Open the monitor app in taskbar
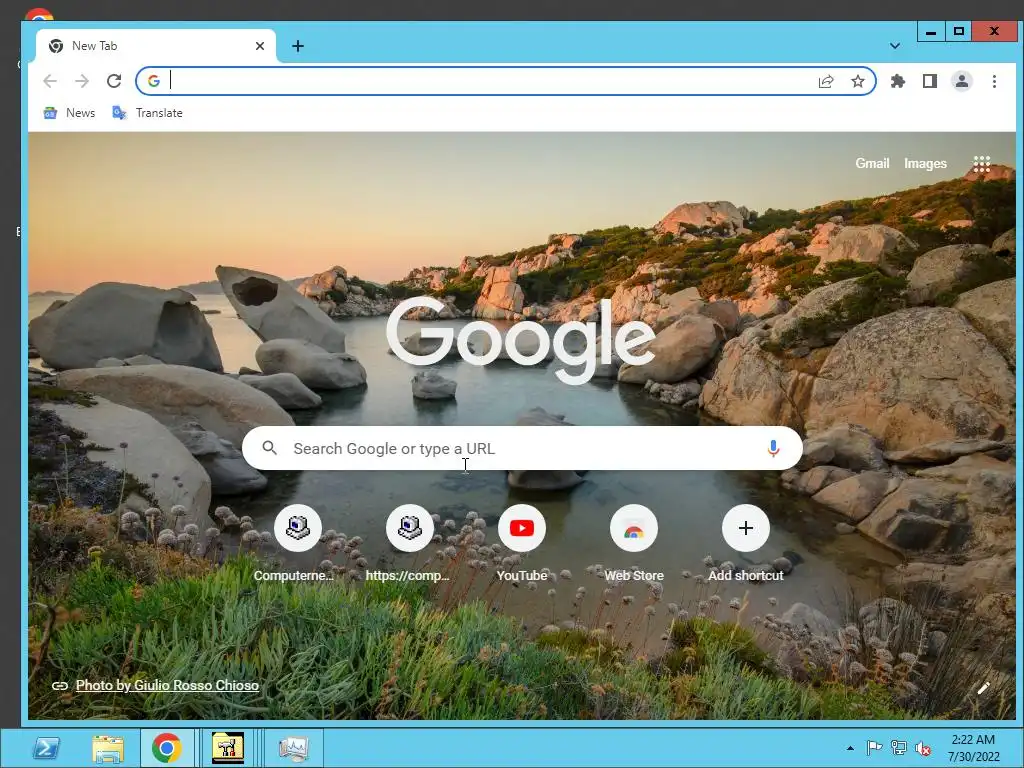 293,748
